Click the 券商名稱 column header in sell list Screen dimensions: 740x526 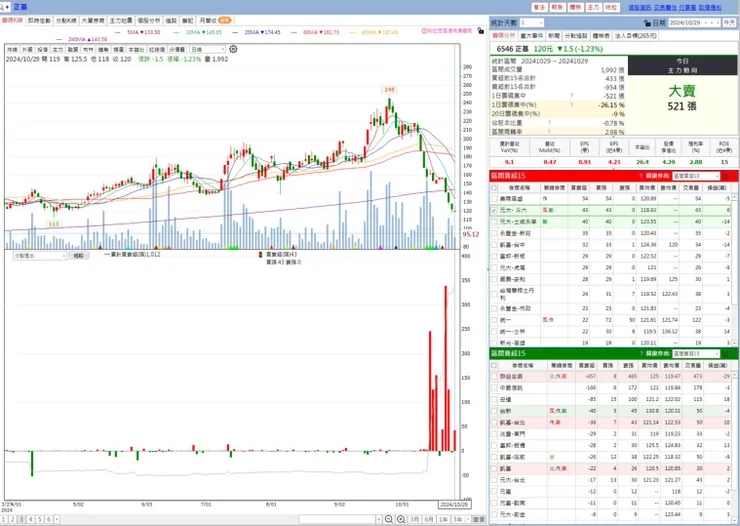pos(522,366)
